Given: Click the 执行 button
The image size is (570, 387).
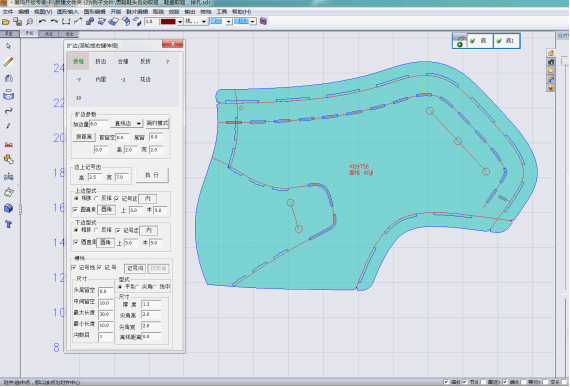Looking at the screenshot, I should tap(152, 175).
